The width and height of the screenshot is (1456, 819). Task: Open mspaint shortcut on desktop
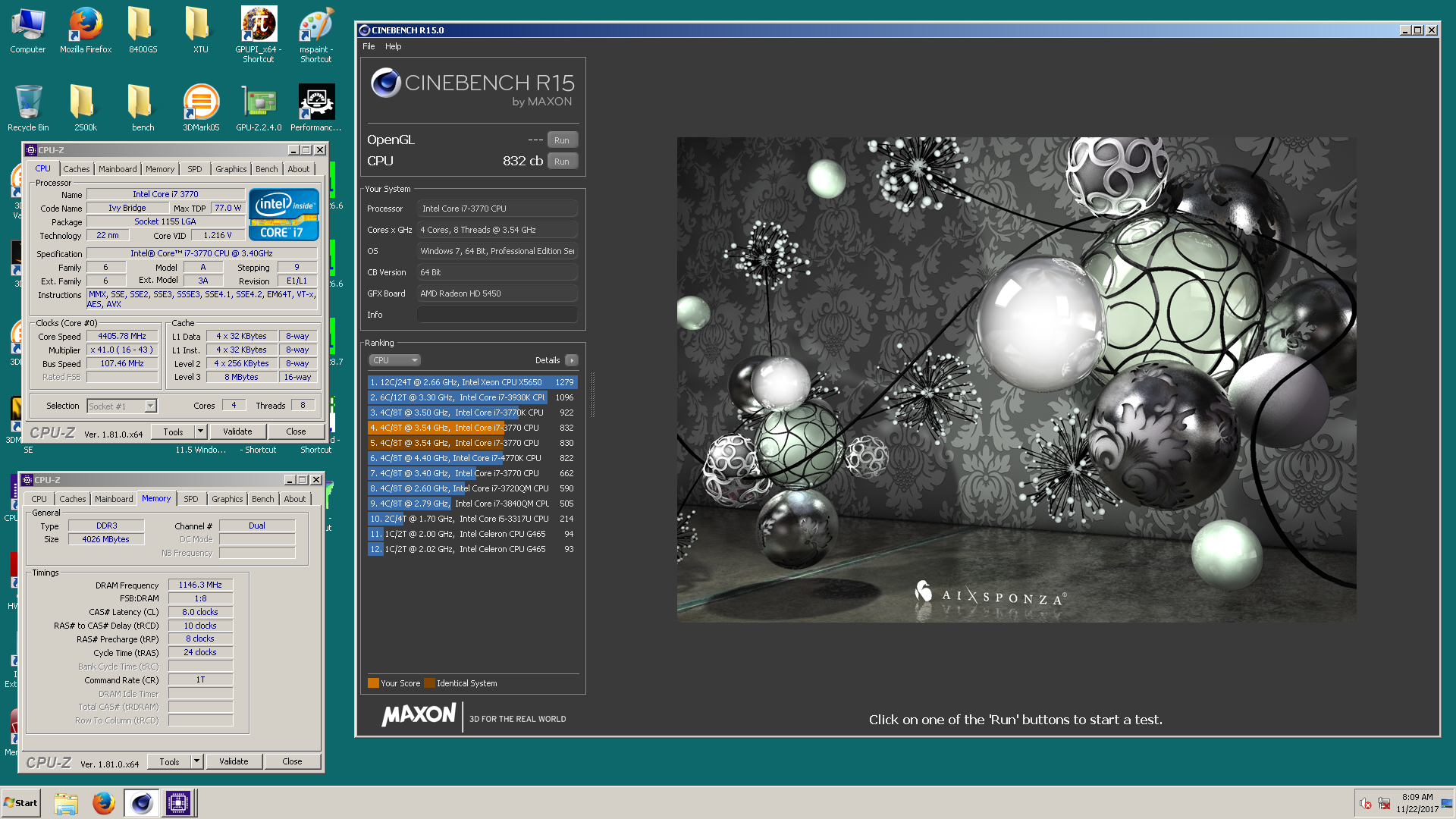tap(316, 34)
